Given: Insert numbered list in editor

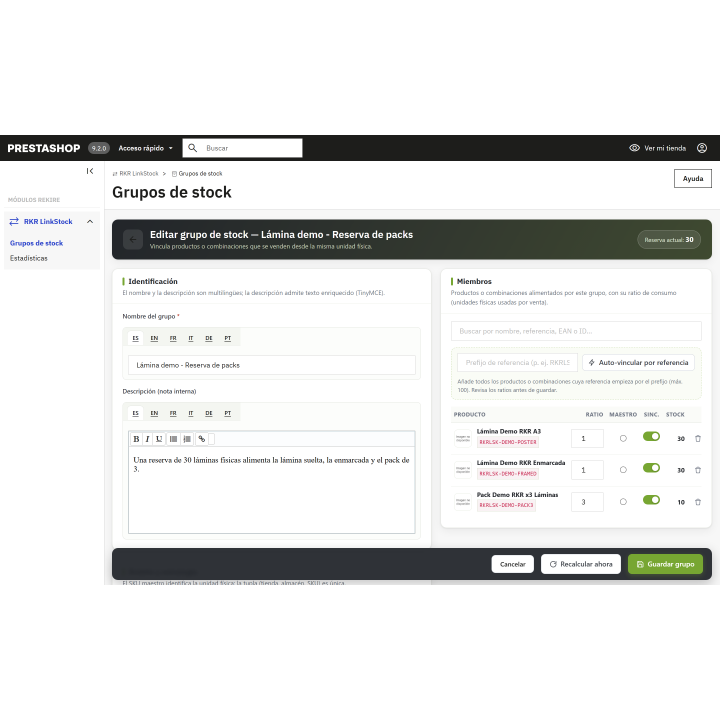Looking at the screenshot, I should click(x=187, y=439).
